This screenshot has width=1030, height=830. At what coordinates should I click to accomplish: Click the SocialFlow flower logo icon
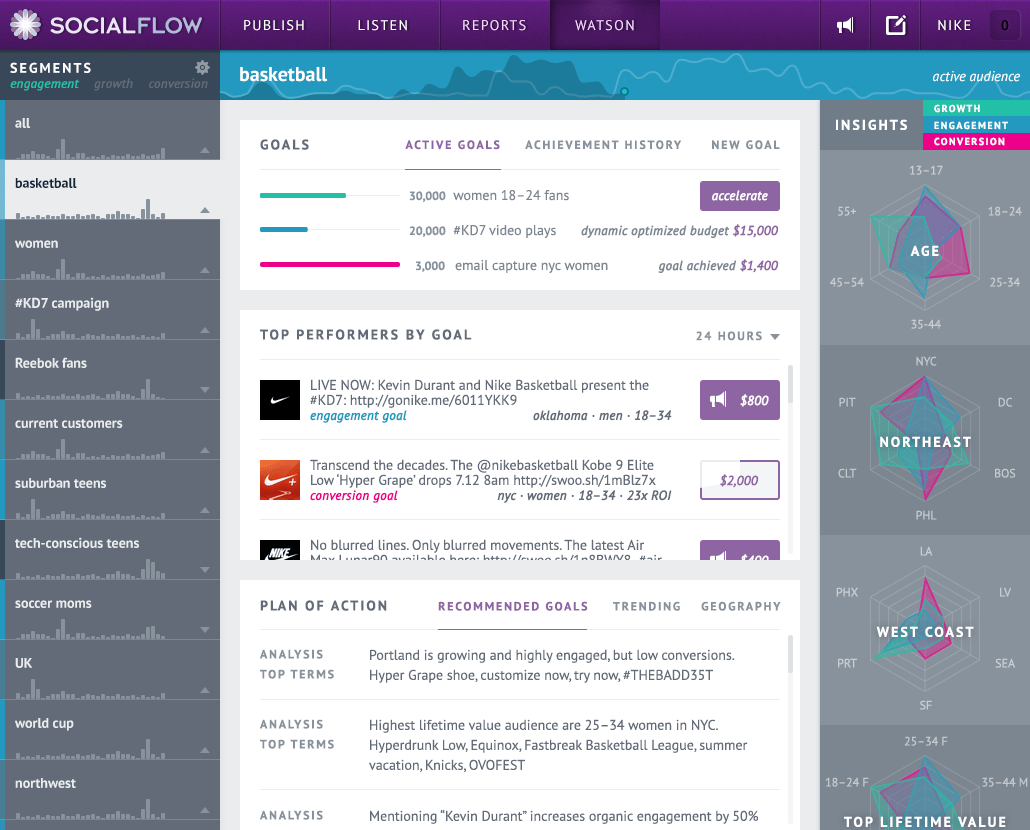click(25, 25)
